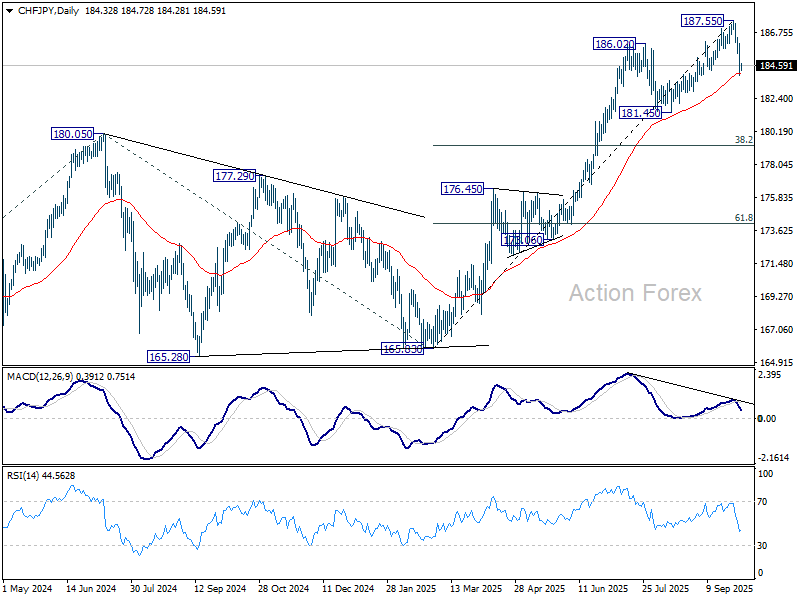
Task: Click the CHFJPY,Daily chart title
Action: point(48,11)
